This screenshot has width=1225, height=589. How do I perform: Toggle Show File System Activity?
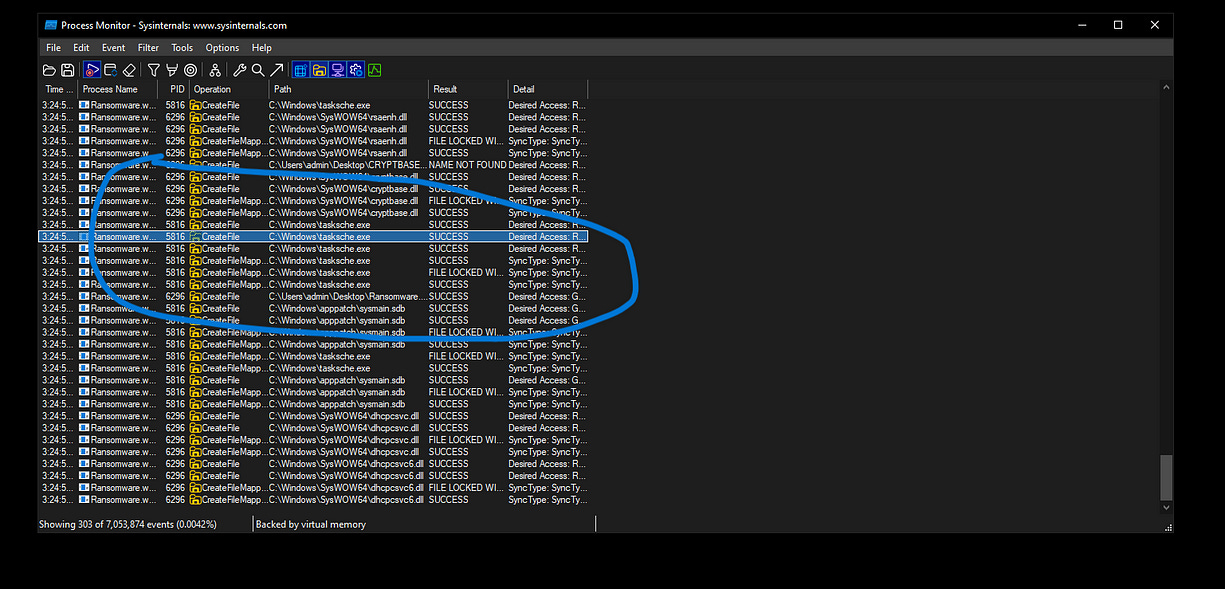(x=319, y=70)
